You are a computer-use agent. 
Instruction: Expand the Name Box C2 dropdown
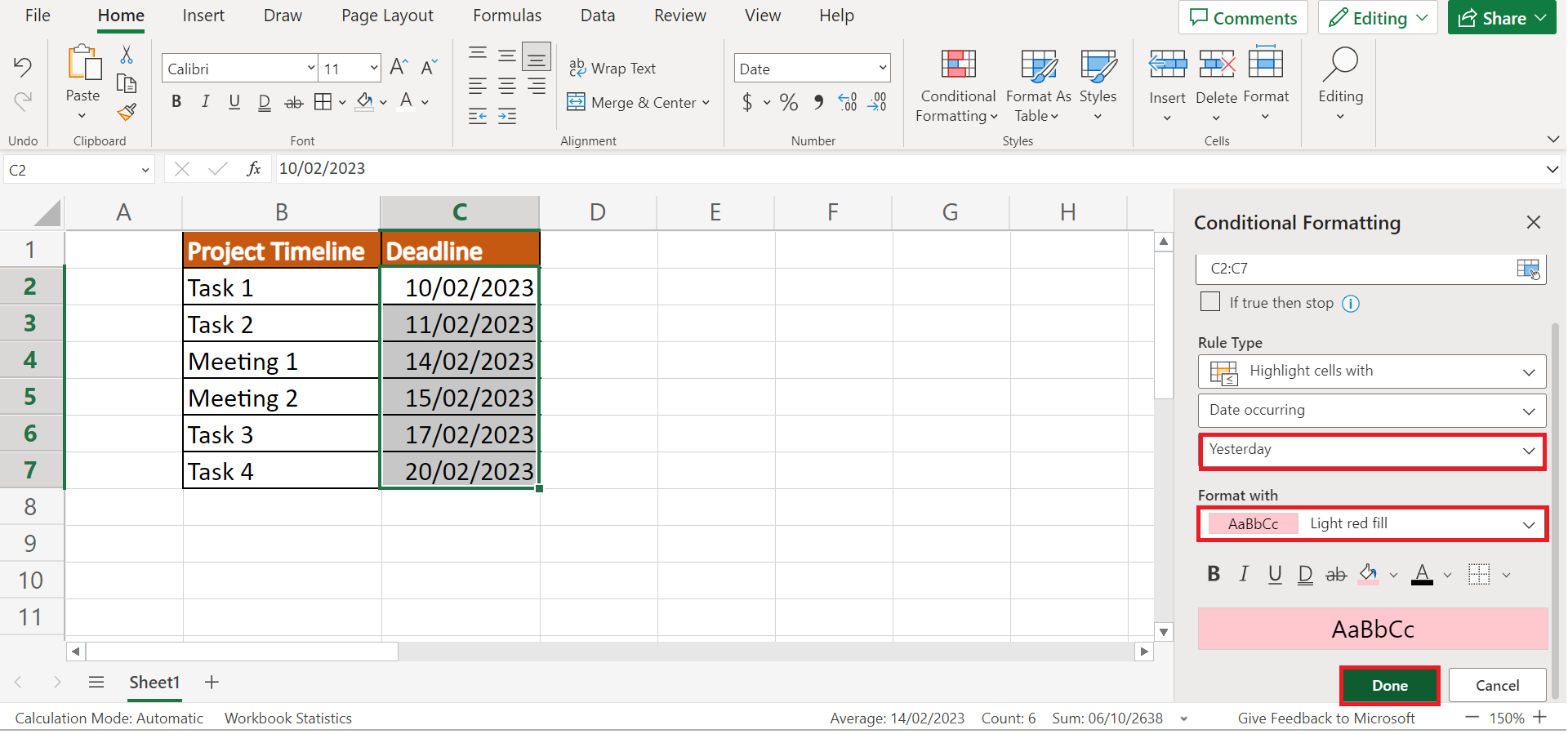point(145,170)
